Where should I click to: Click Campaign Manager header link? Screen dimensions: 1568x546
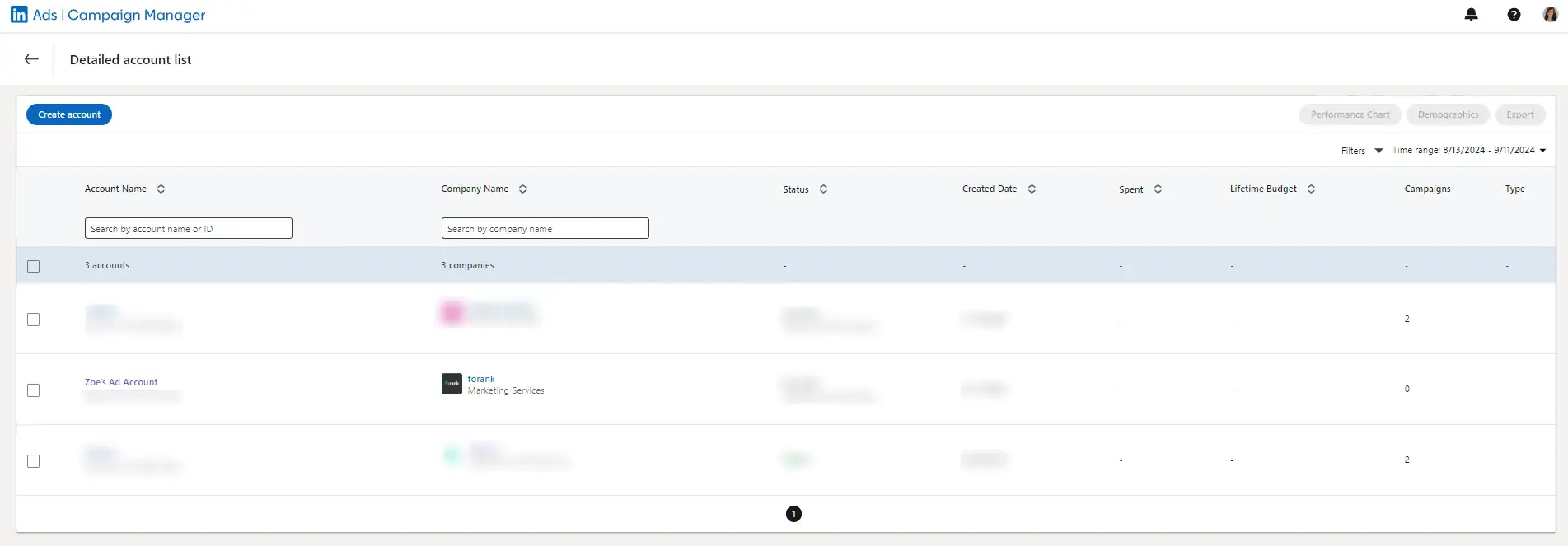coord(137,15)
